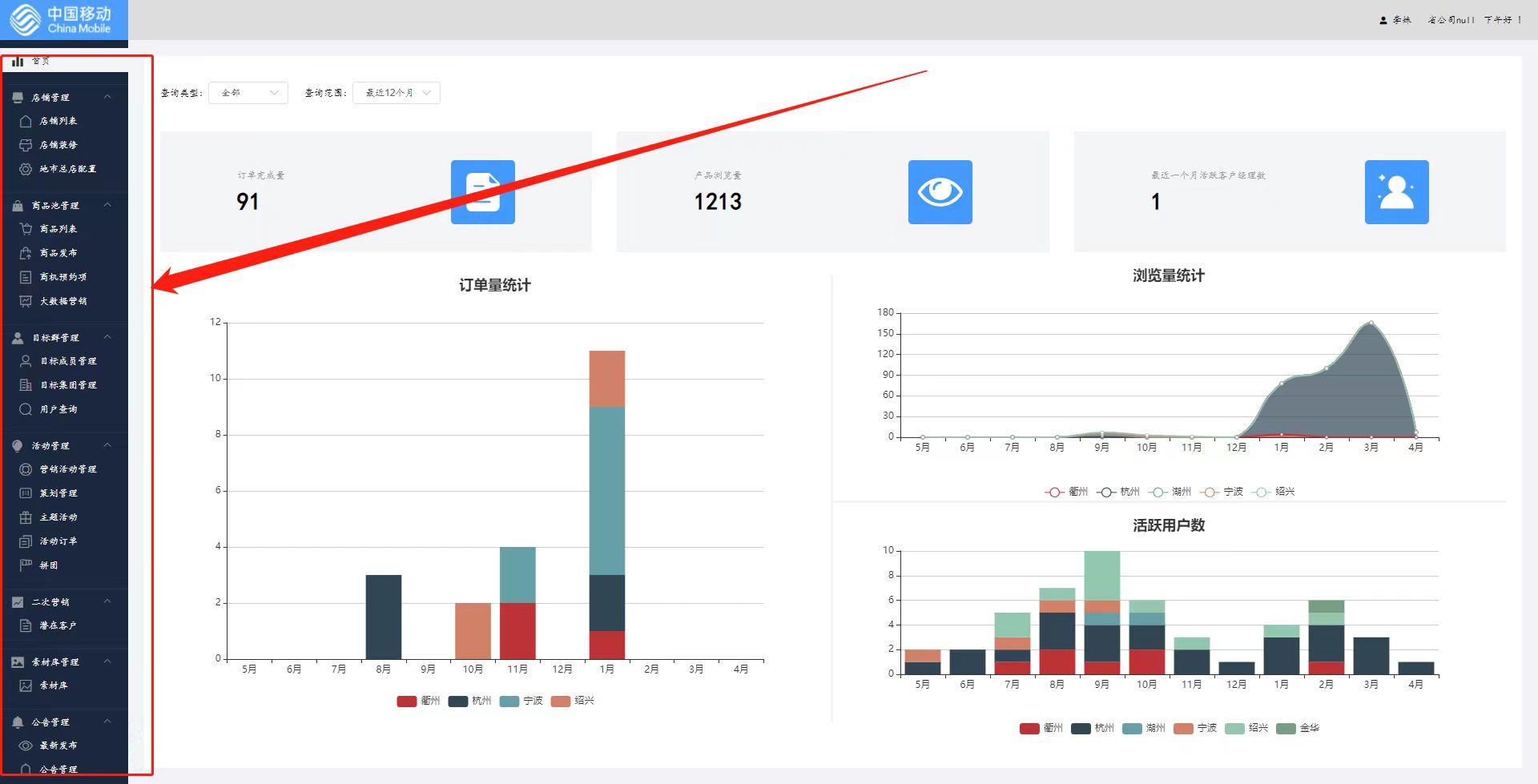This screenshot has height=784, width=1538.
Task: Open the 公告管理 submenu item below 最新发布
Action: [64, 769]
